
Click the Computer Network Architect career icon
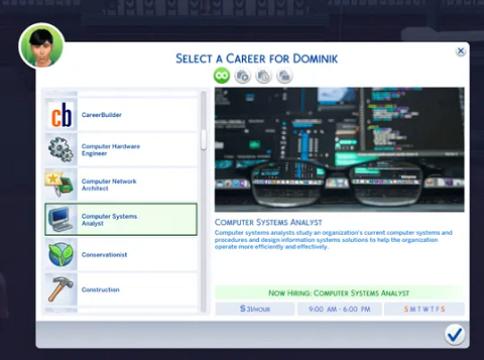(61, 184)
